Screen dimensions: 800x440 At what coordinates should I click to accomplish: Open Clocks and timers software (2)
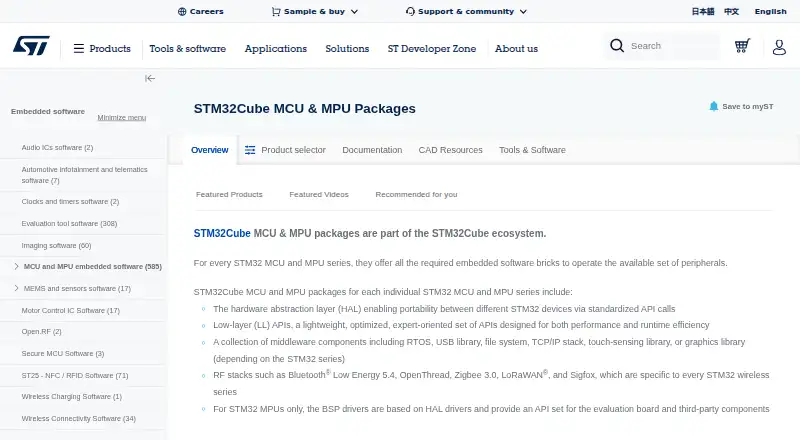coord(70,202)
